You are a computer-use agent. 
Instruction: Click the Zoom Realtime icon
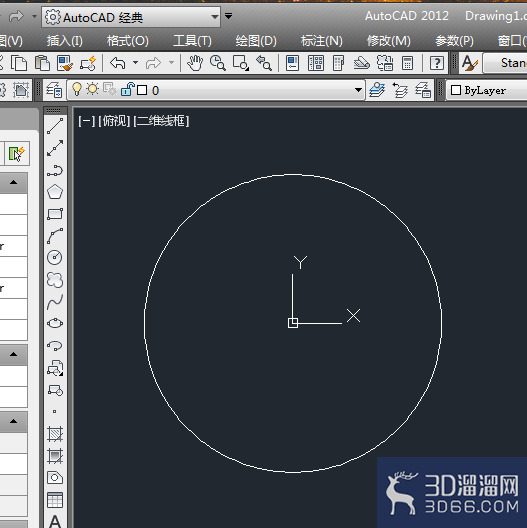click(218, 63)
